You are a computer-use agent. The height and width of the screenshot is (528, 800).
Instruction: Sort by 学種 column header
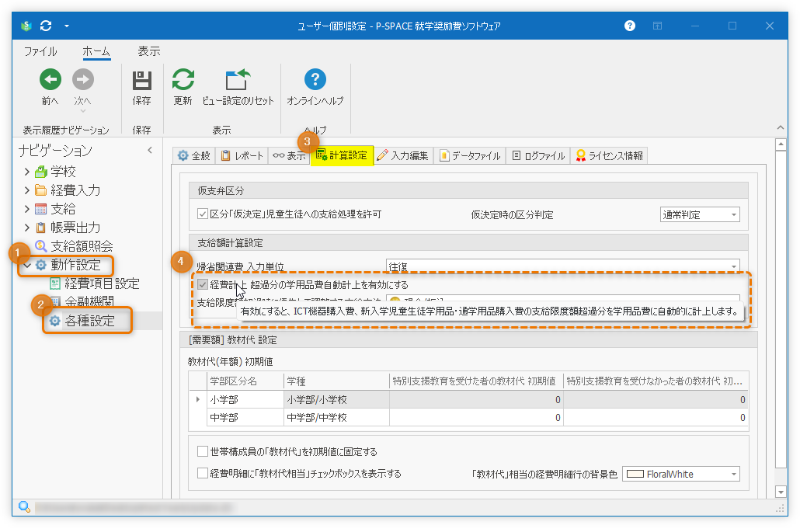(337, 381)
